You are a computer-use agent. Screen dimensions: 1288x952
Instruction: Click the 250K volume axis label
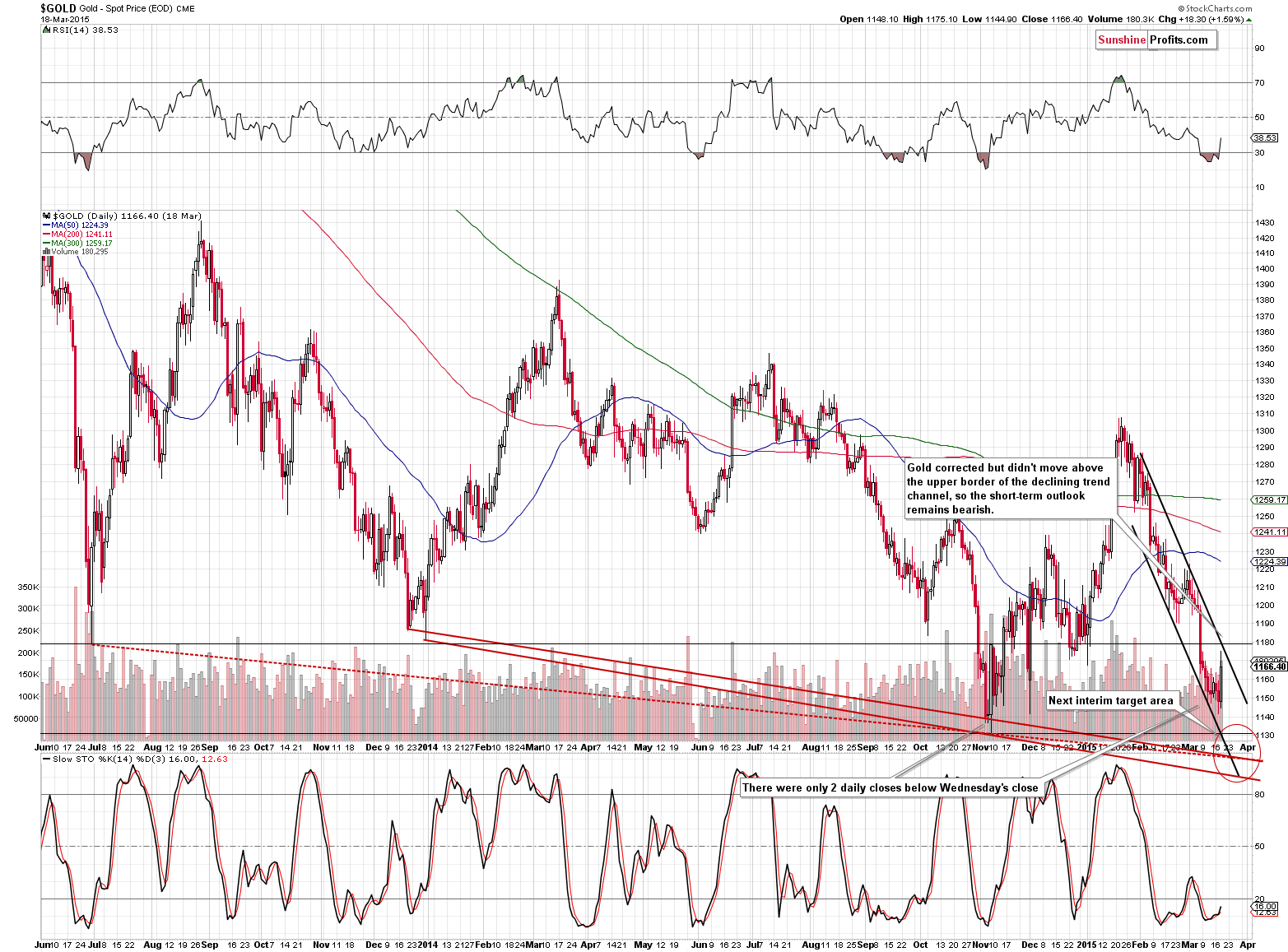(x=29, y=631)
